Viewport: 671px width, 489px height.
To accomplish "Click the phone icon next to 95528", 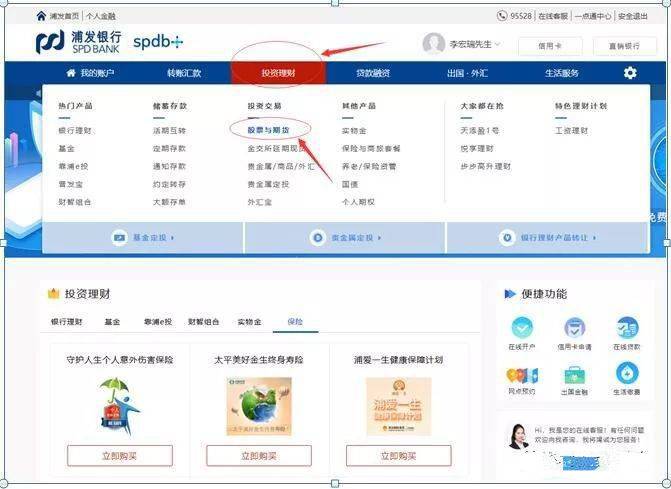I will [x=502, y=16].
